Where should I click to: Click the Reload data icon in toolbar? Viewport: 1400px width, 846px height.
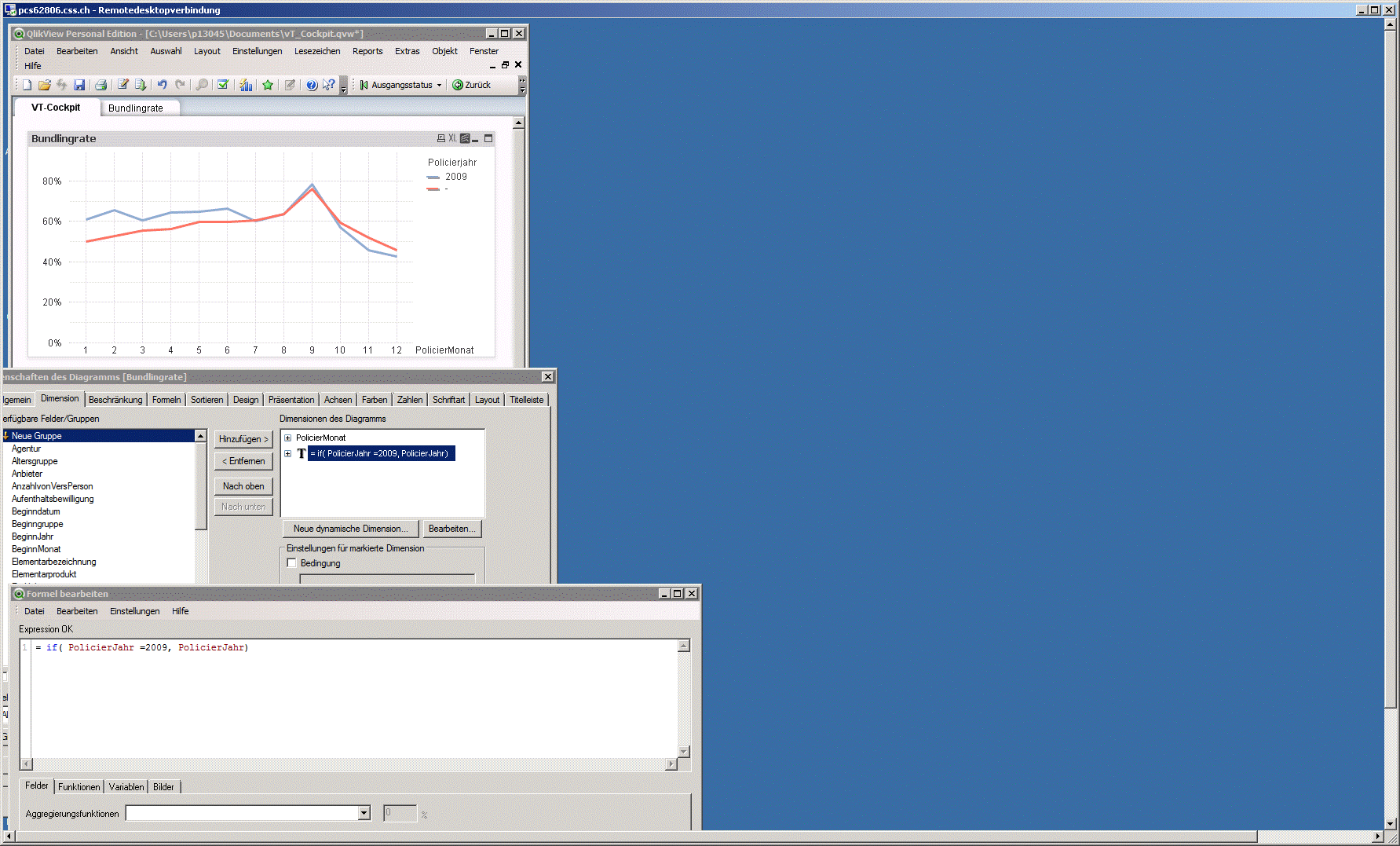click(x=61, y=85)
